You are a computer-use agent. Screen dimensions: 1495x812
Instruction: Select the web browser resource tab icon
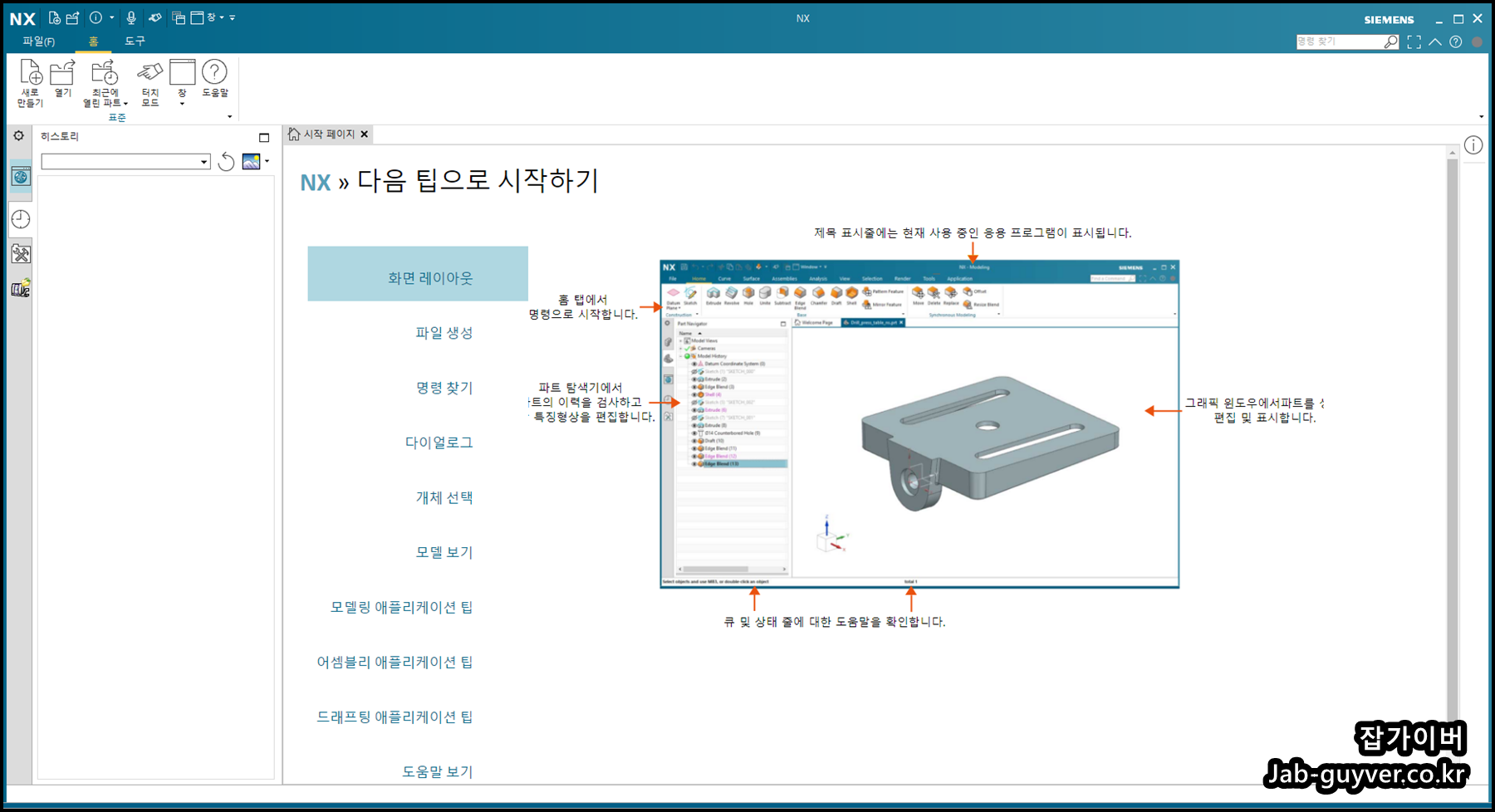pyautogui.click(x=21, y=176)
